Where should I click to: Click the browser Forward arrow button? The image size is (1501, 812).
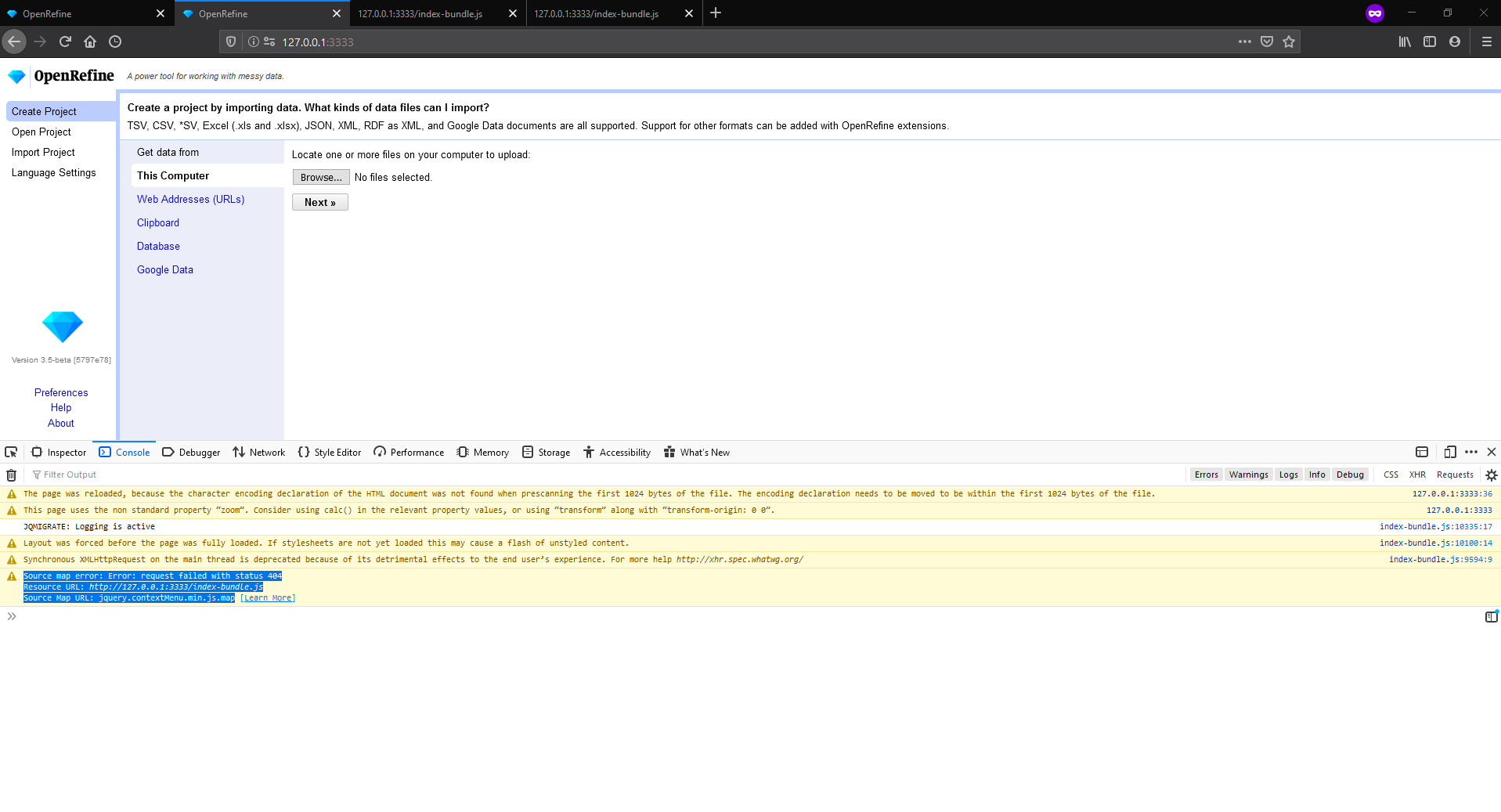(x=40, y=42)
